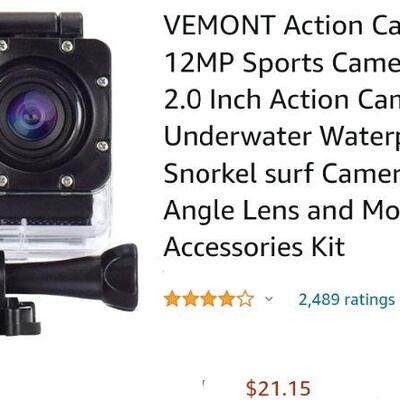Click the VEMONT Action title line

click(282, 26)
